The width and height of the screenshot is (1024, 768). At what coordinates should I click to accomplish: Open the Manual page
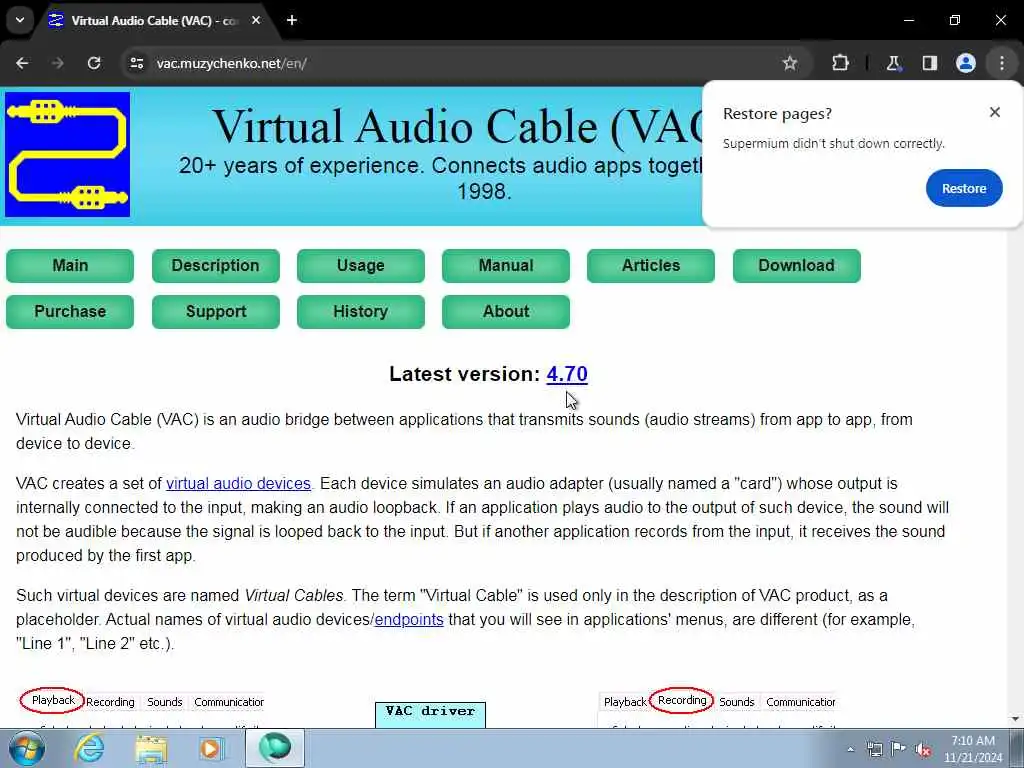pos(505,266)
